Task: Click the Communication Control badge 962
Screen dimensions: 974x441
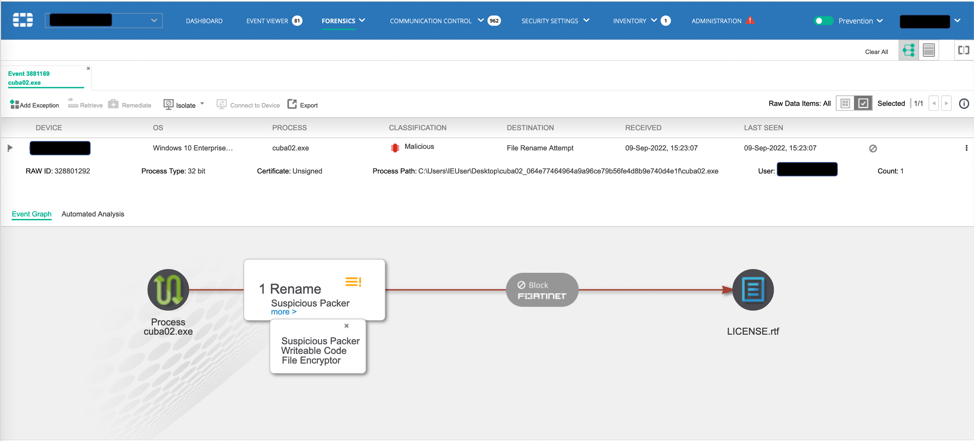Action: pyautogui.click(x=494, y=21)
